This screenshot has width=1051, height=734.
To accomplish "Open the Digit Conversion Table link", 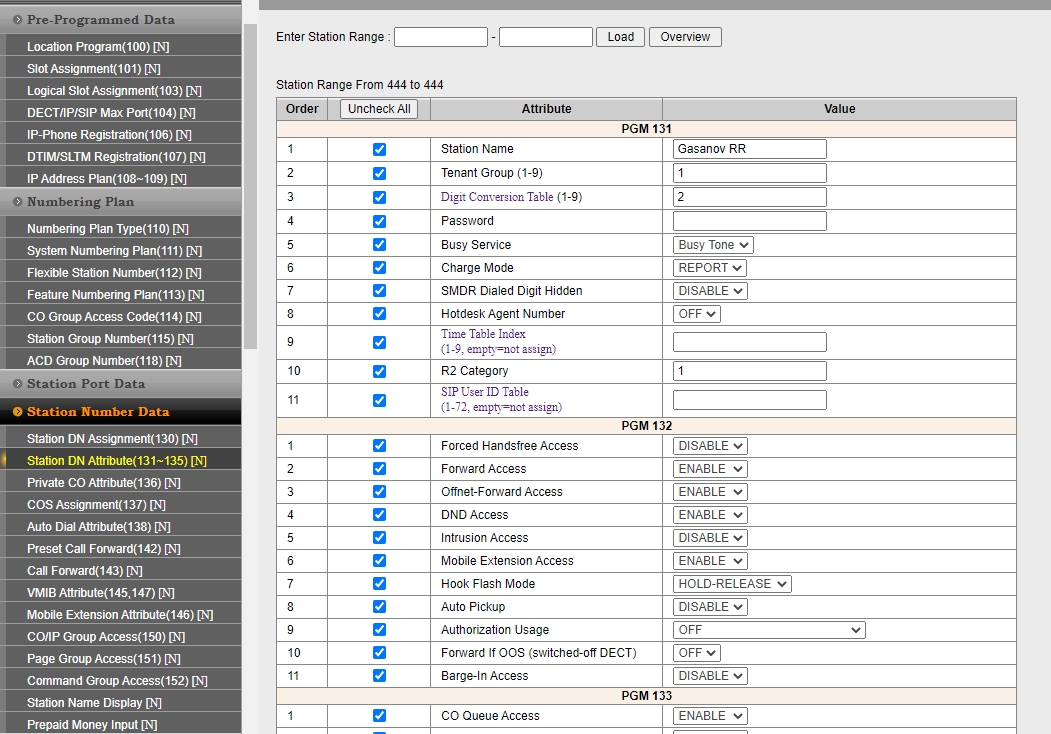I will tap(497, 197).
